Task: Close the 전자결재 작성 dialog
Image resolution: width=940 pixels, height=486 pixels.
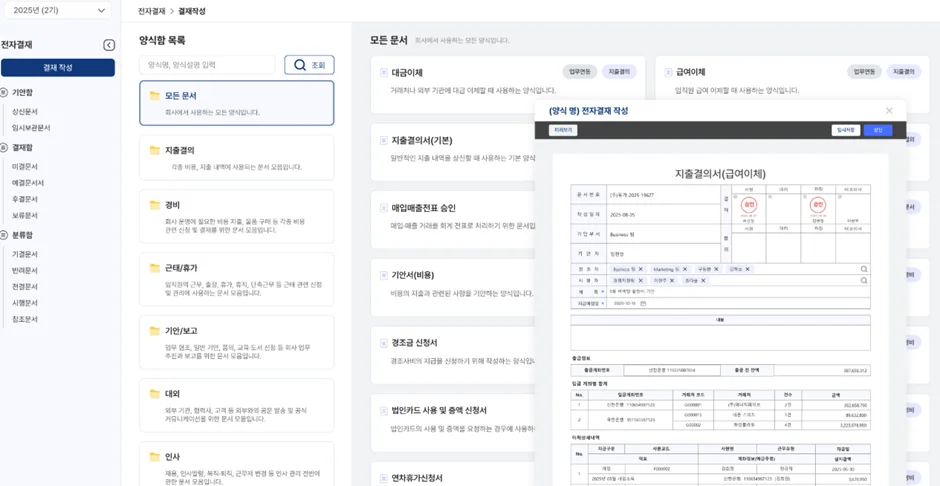Action: (889, 110)
